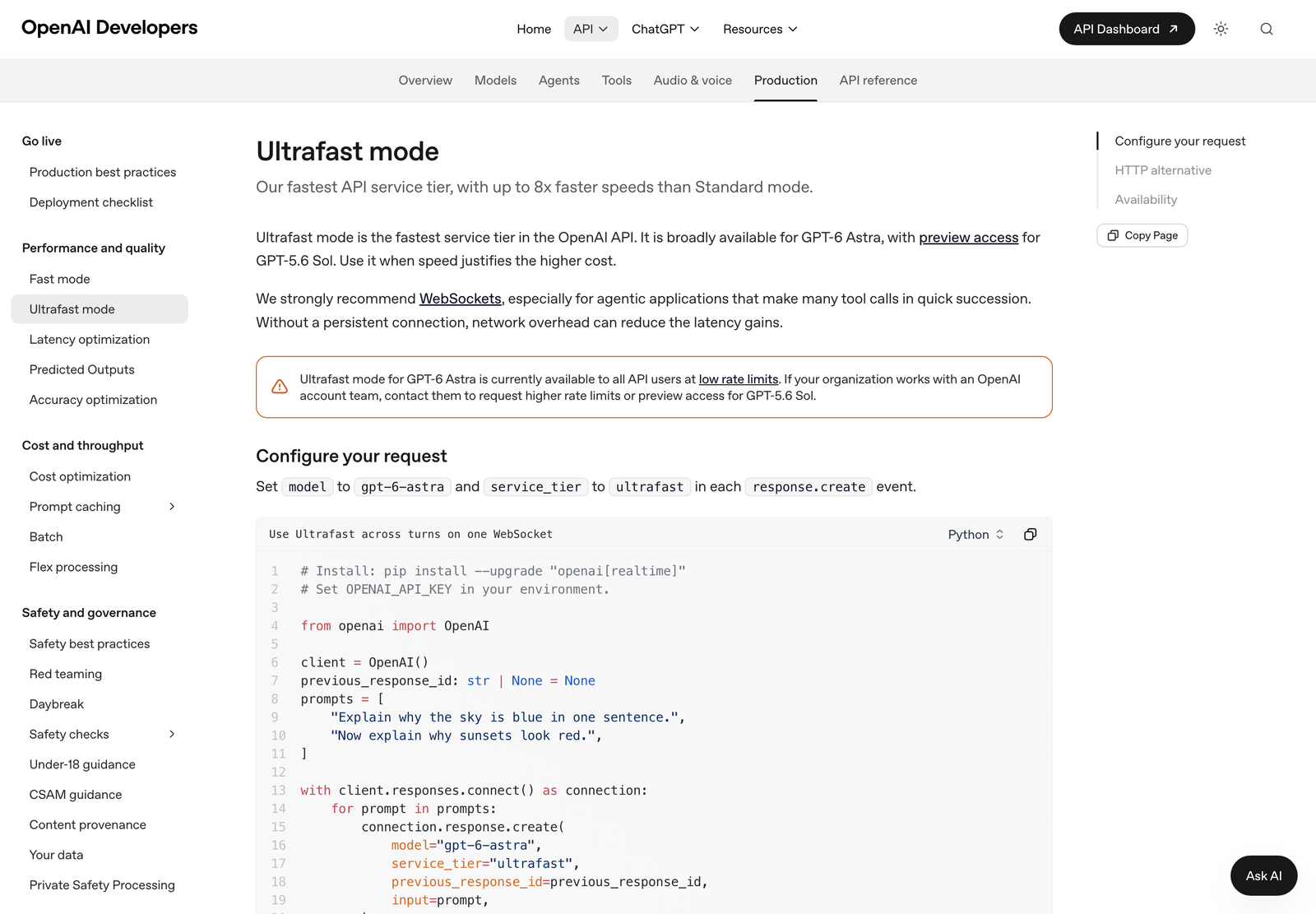
Task: Open the Resources dropdown menu
Action: 760,29
